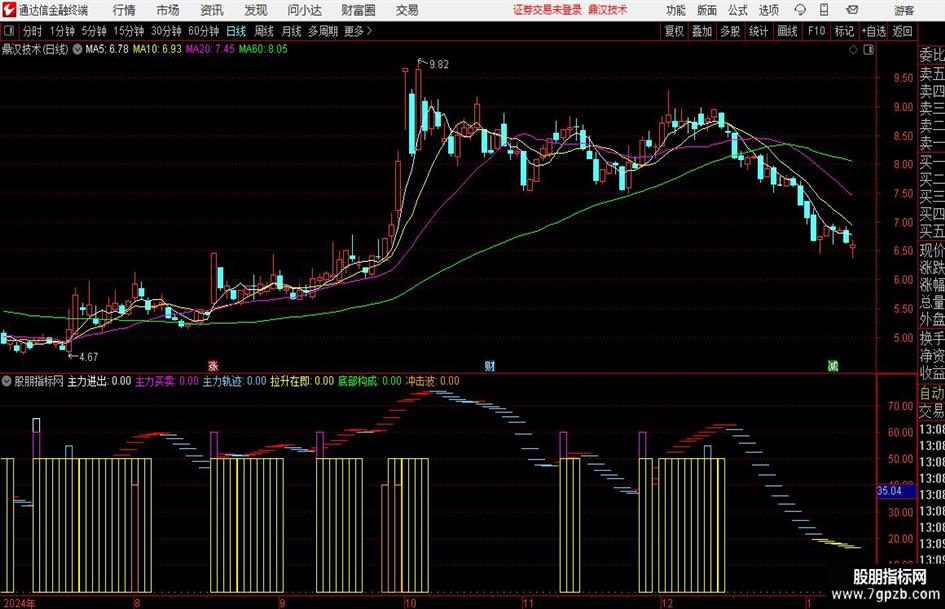Open the 发现 menu

[x=256, y=10]
